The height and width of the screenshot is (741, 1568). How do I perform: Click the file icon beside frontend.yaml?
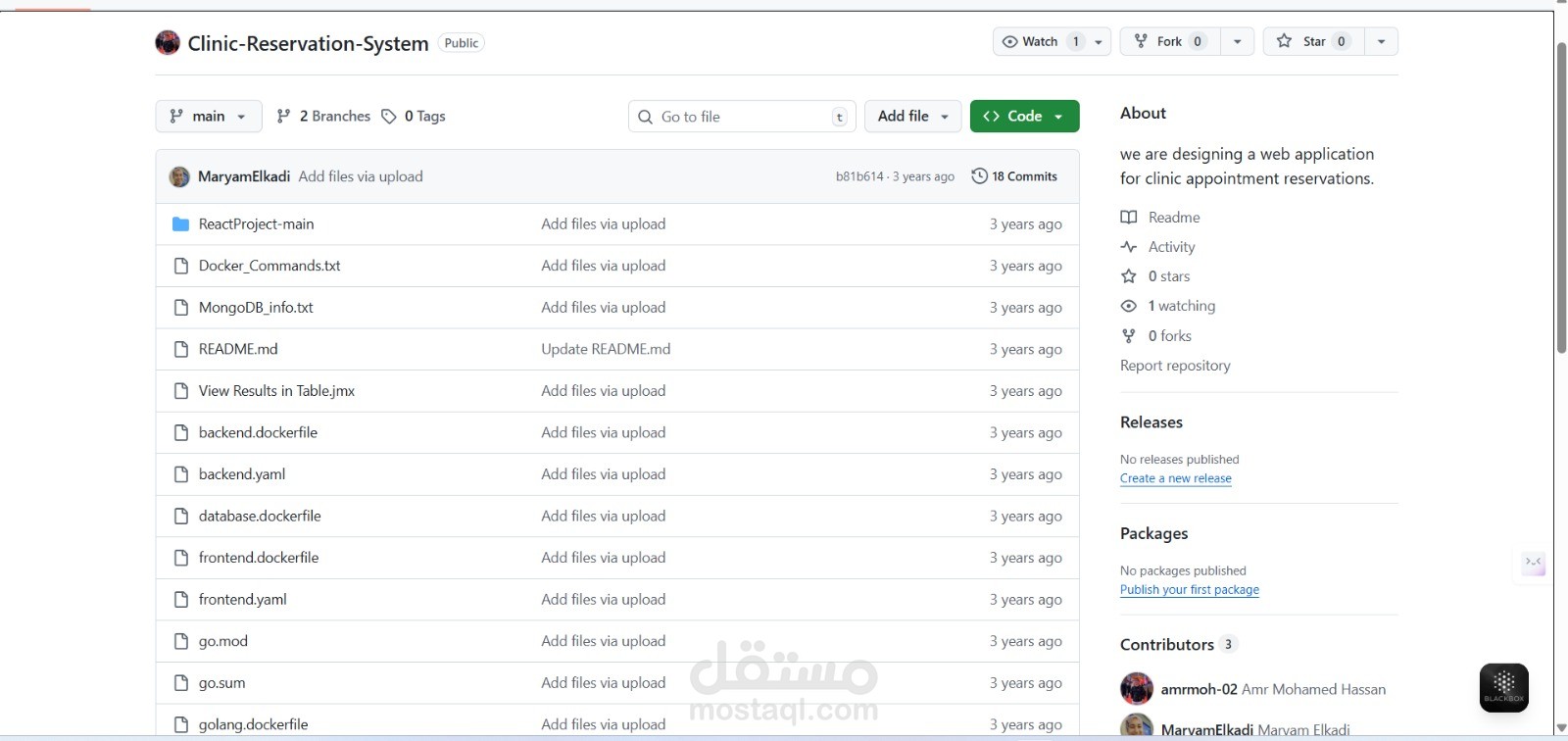coord(180,599)
